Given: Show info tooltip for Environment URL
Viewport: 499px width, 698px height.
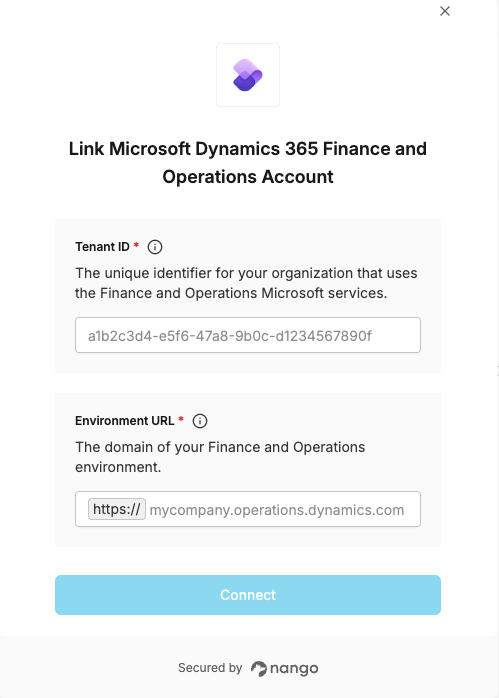Looking at the screenshot, I should tap(200, 421).
